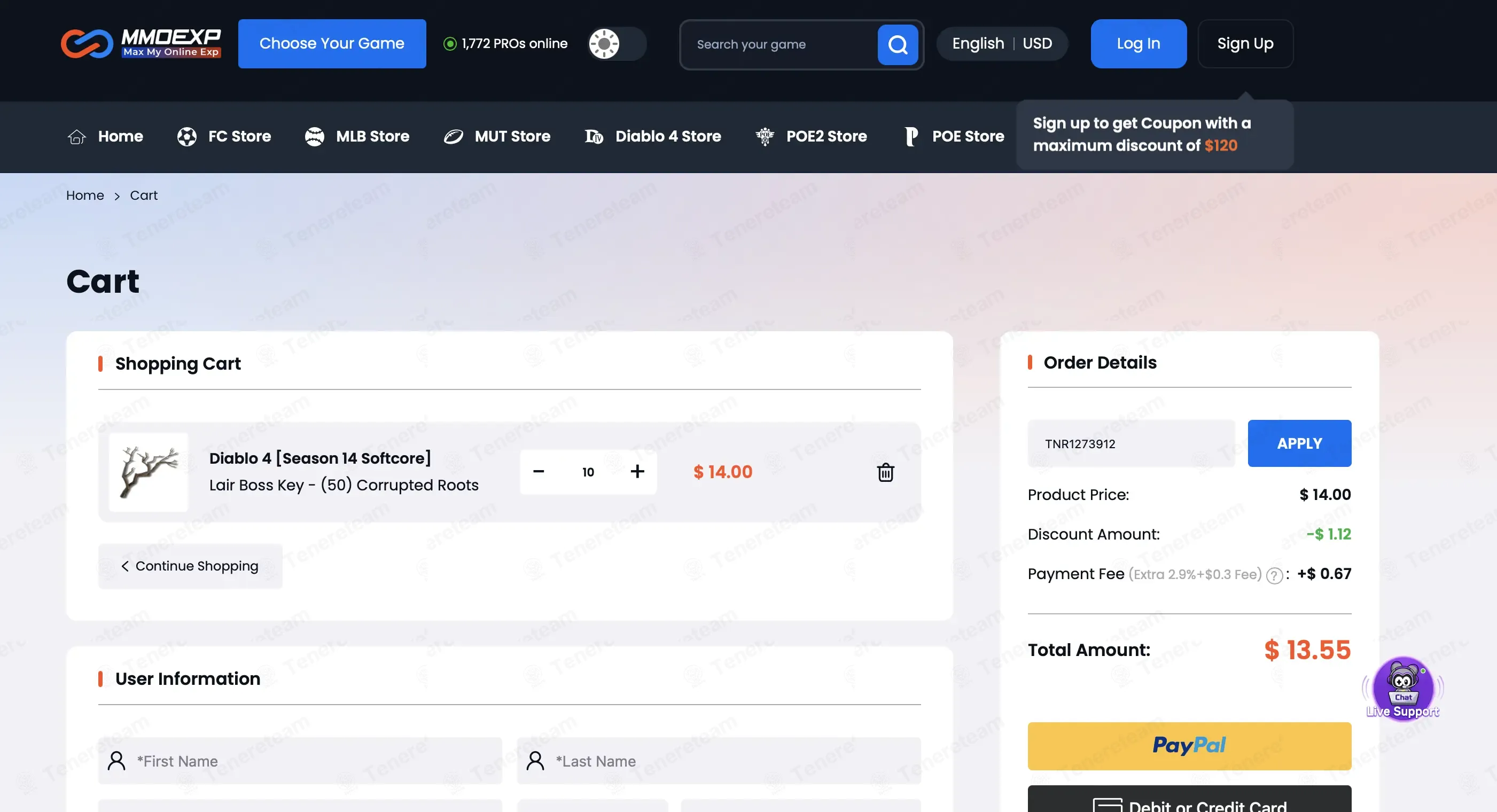
Task: Click the MMOEXP logo
Action: pyautogui.click(x=141, y=44)
